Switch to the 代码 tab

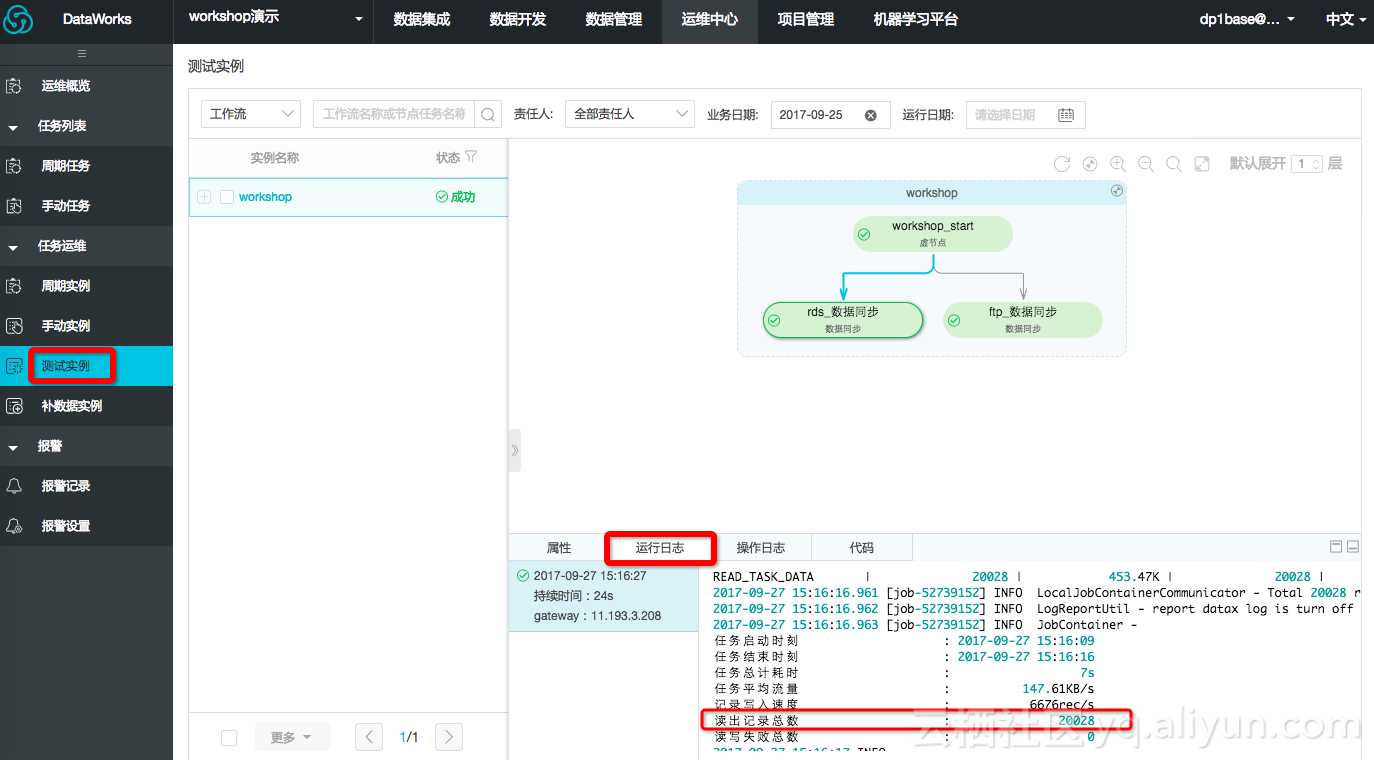click(x=862, y=547)
